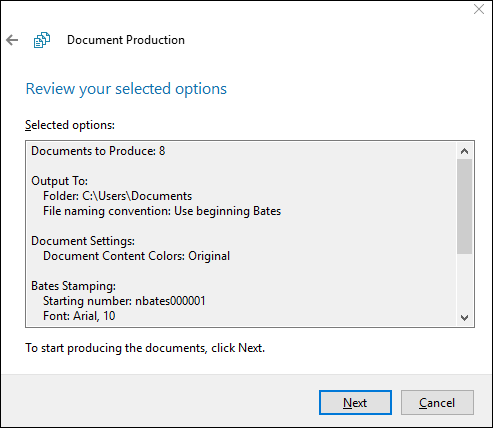
Task: Click the Starting number nbates000001 line
Action: coord(124,301)
